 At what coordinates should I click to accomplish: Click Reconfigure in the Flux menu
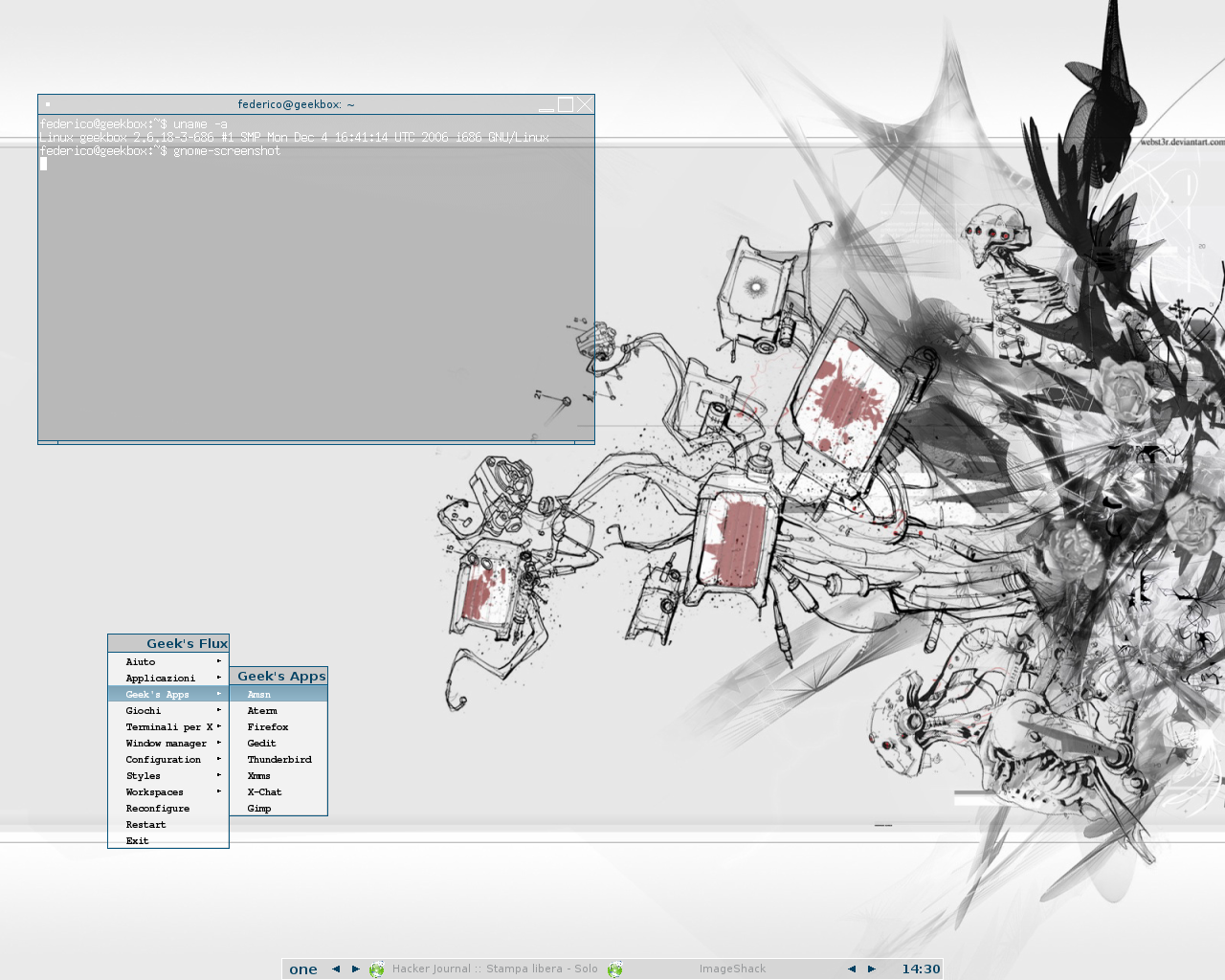168,808
